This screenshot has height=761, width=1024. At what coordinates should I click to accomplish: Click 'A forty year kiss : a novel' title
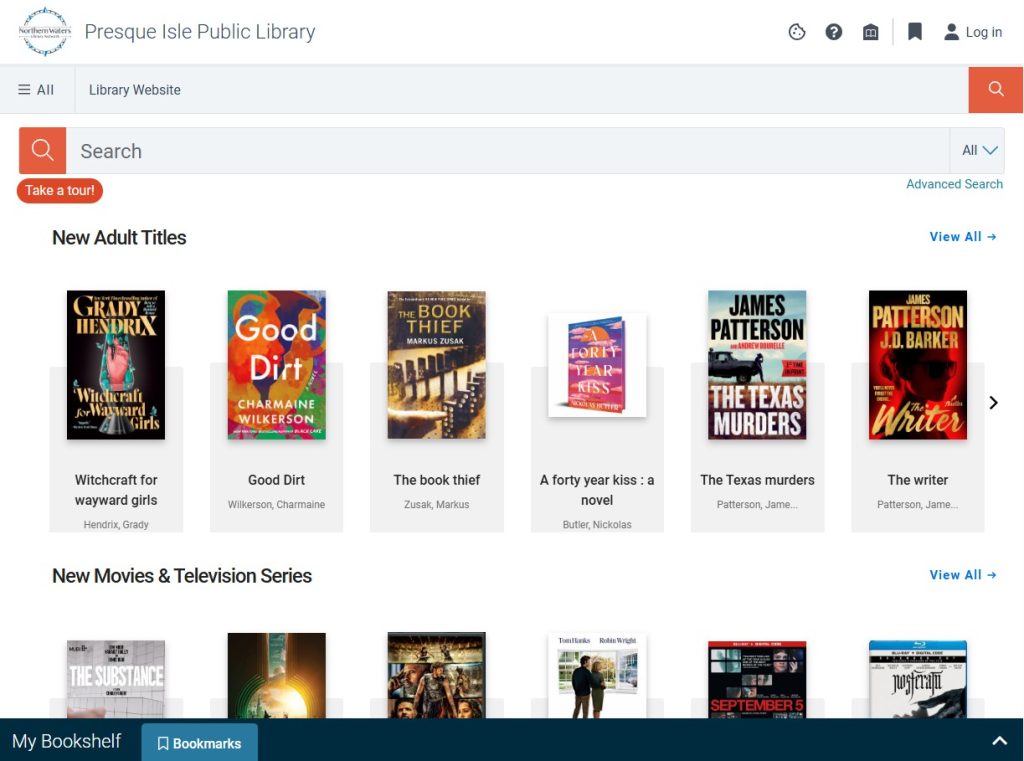[597, 490]
